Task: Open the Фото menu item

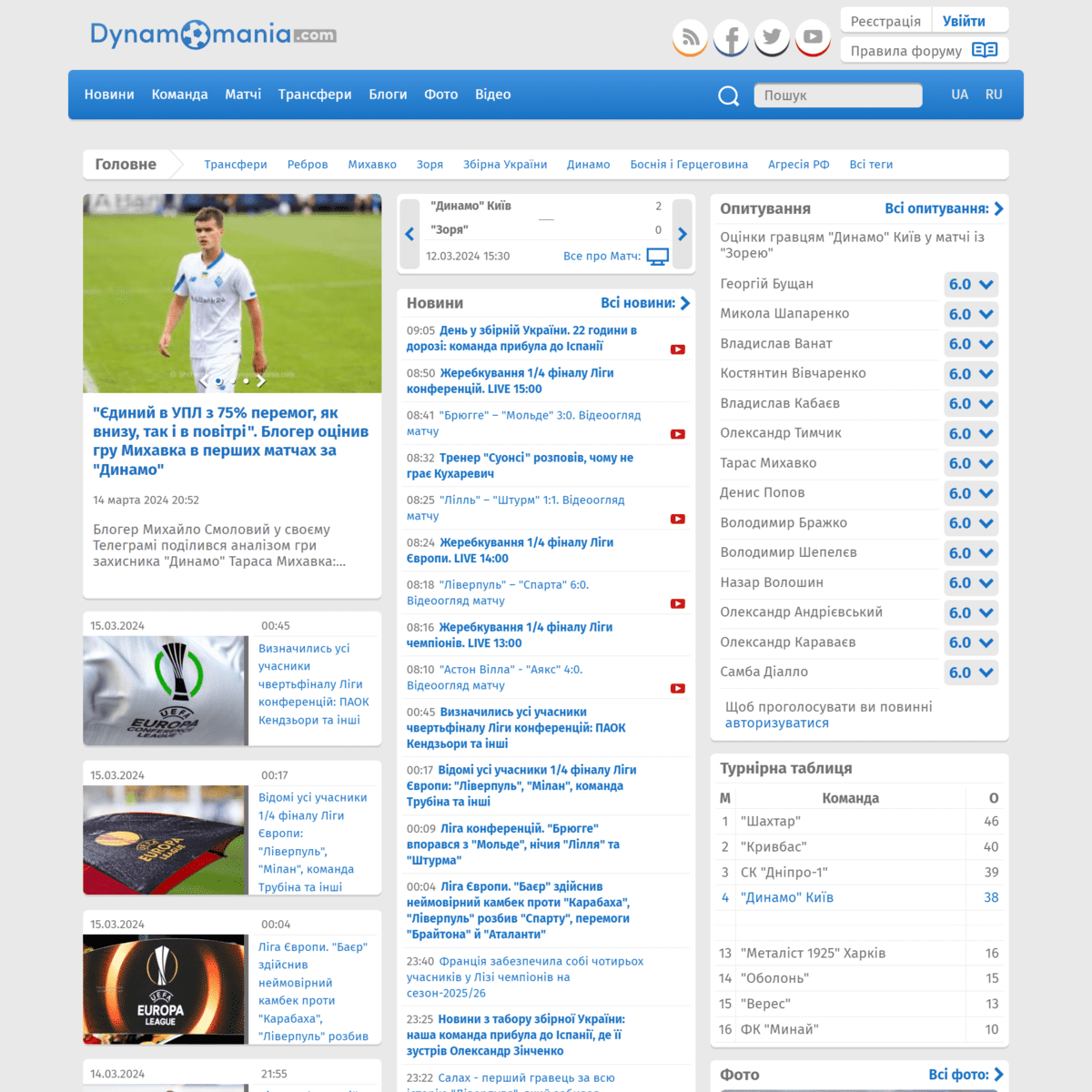Action: click(x=440, y=95)
